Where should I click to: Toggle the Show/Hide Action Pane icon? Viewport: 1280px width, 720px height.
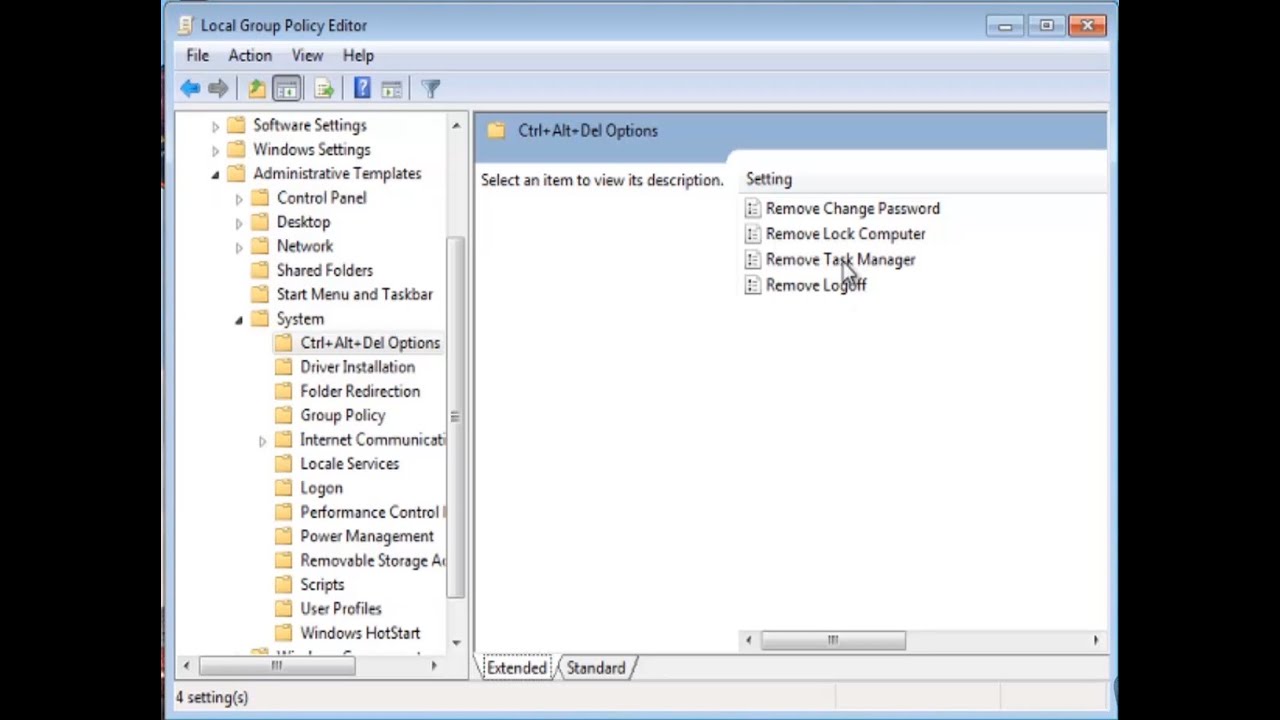392,89
